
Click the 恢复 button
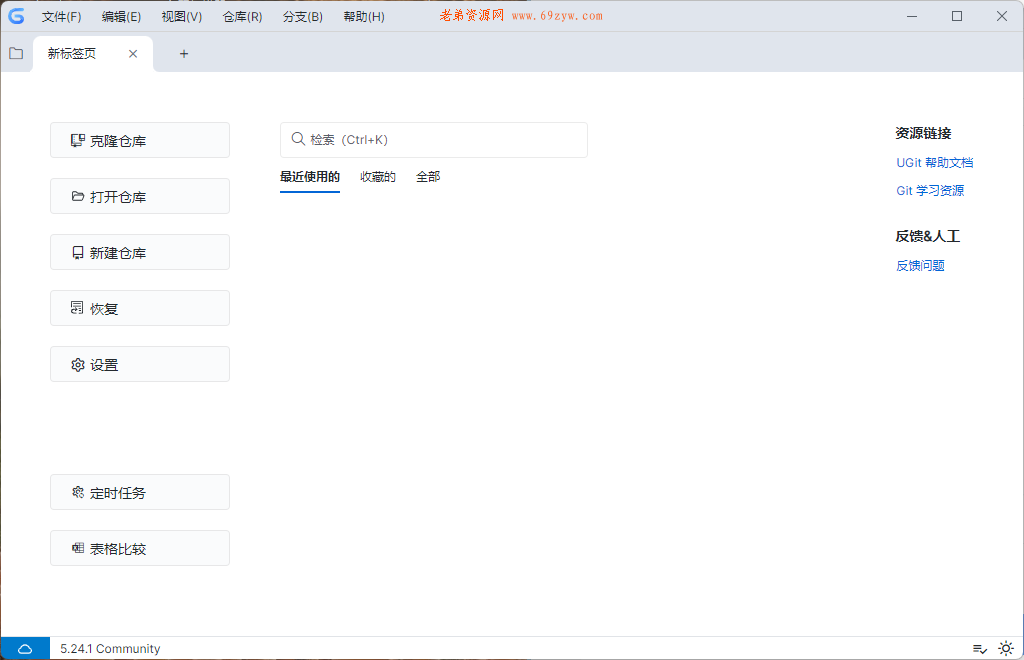tap(140, 308)
